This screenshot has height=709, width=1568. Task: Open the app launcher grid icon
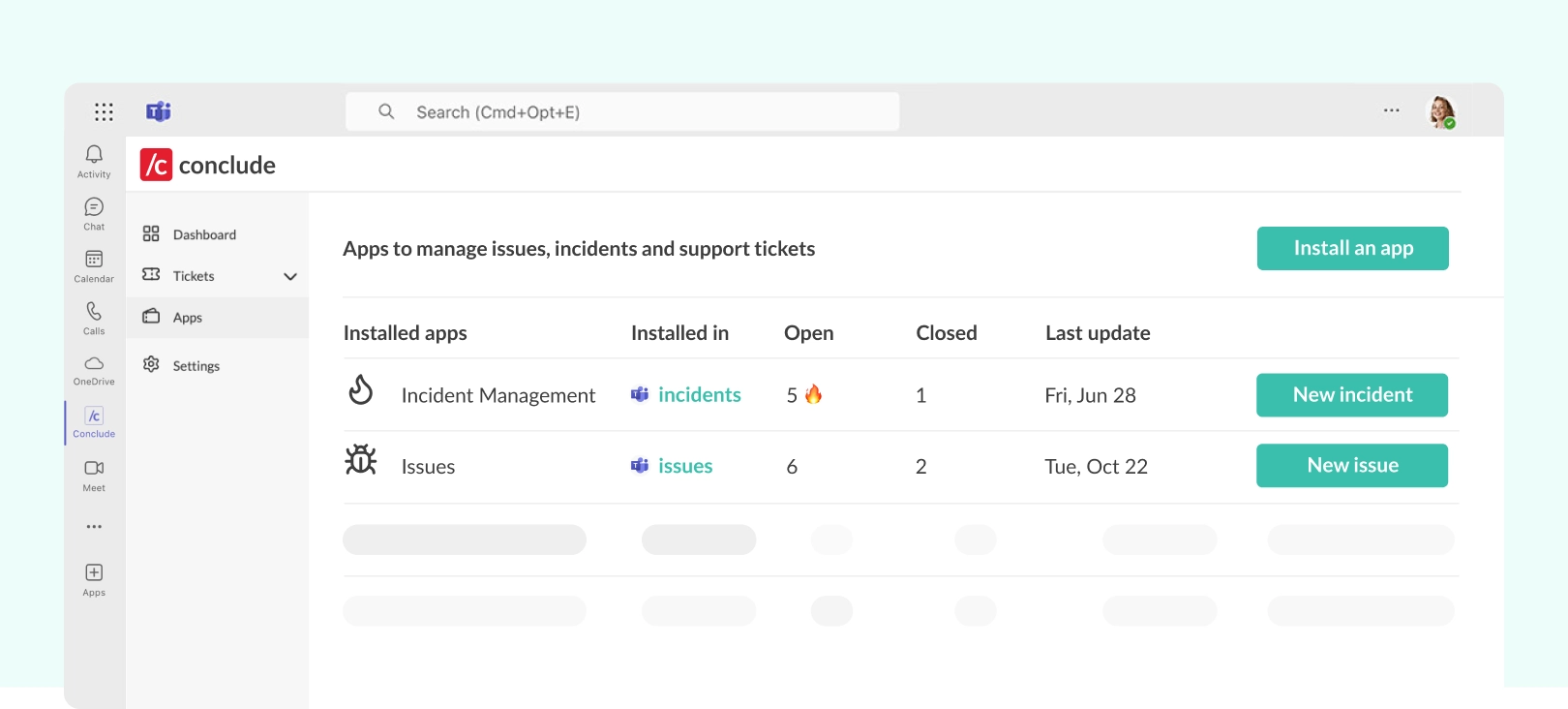(x=104, y=112)
